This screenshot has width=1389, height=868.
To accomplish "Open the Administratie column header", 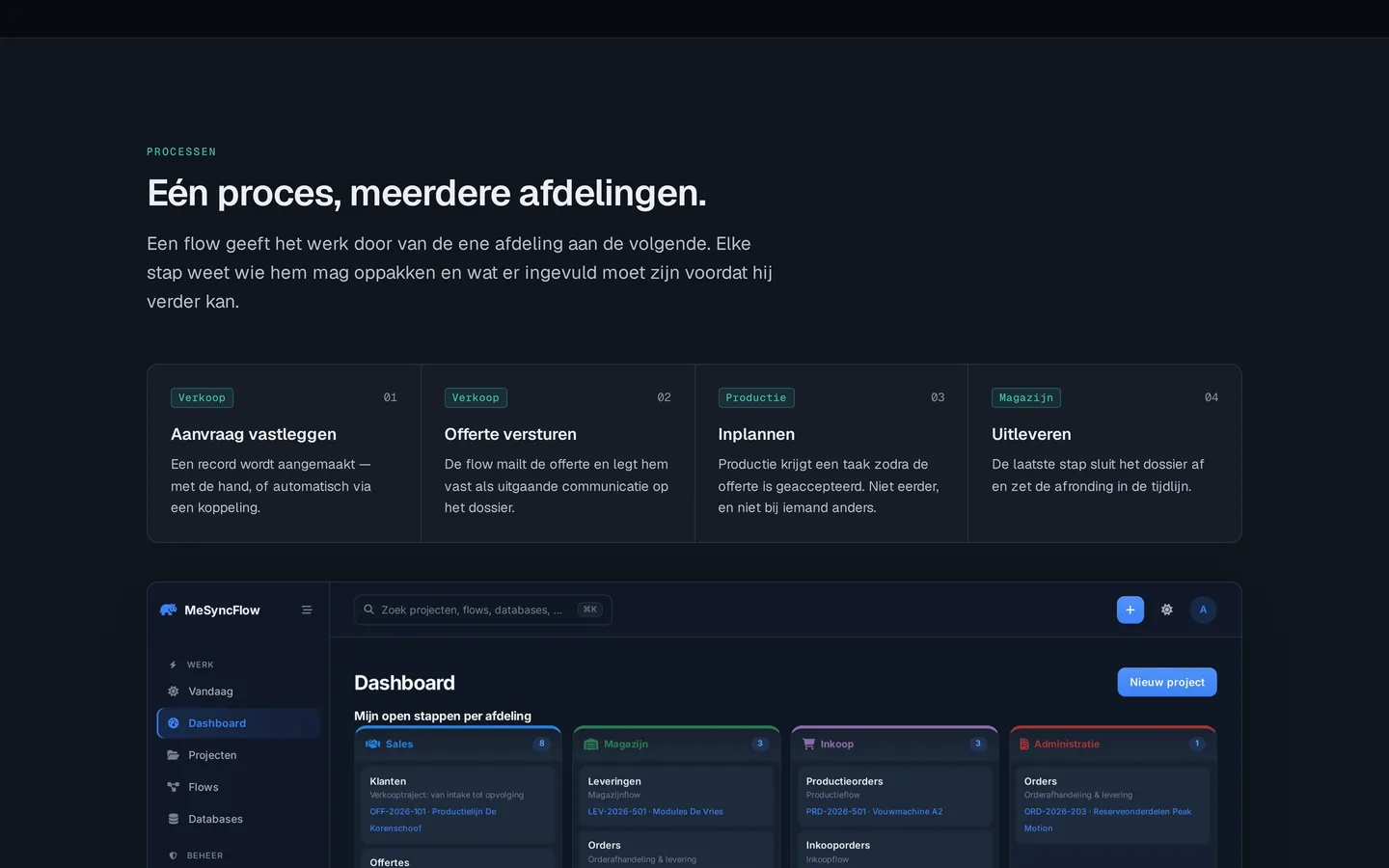I will pos(1113,744).
